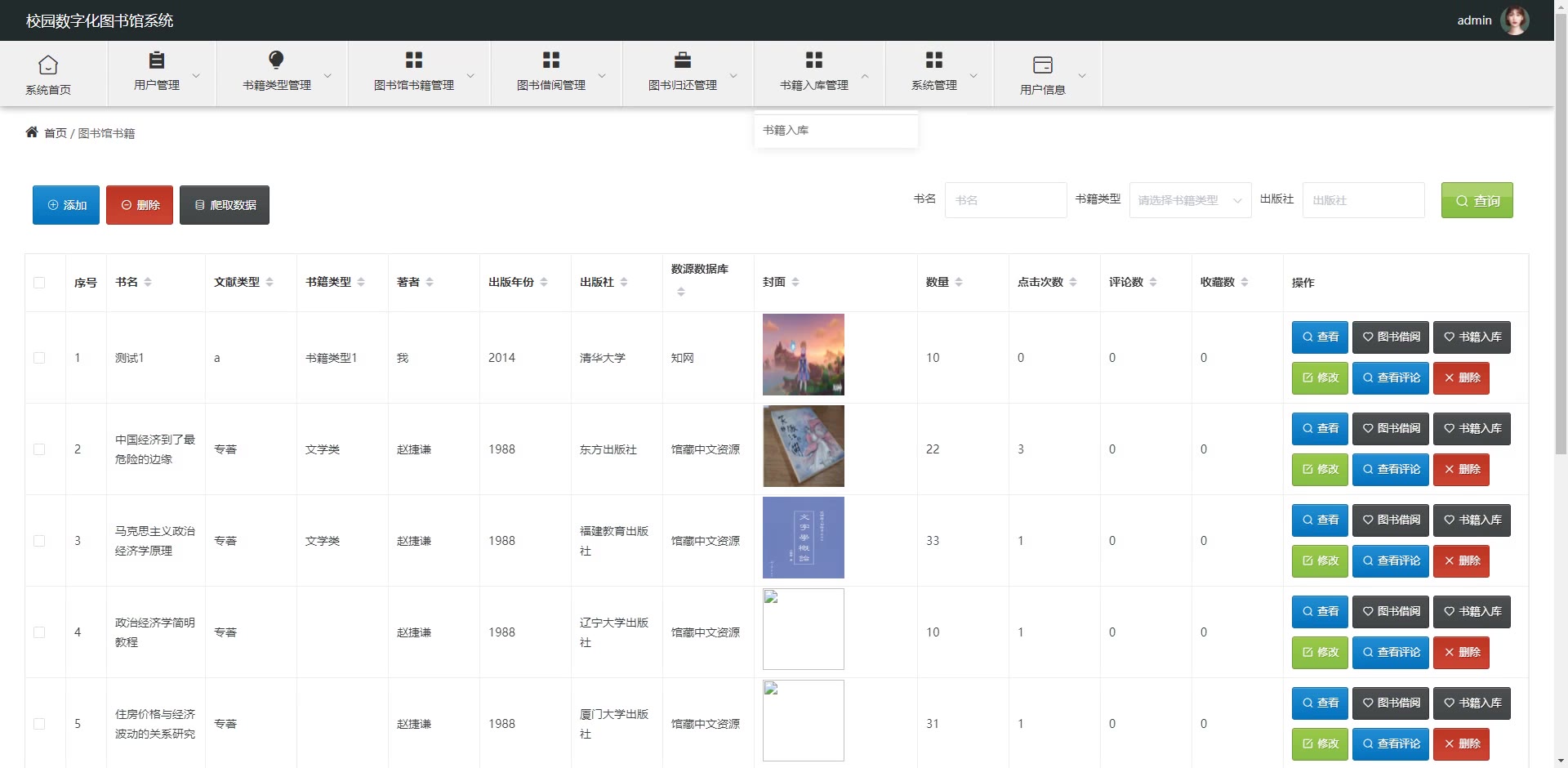Screen dimensions: 1568x768
Task: Click the 书籍类型管理 lightbulb icon
Action: (x=276, y=60)
